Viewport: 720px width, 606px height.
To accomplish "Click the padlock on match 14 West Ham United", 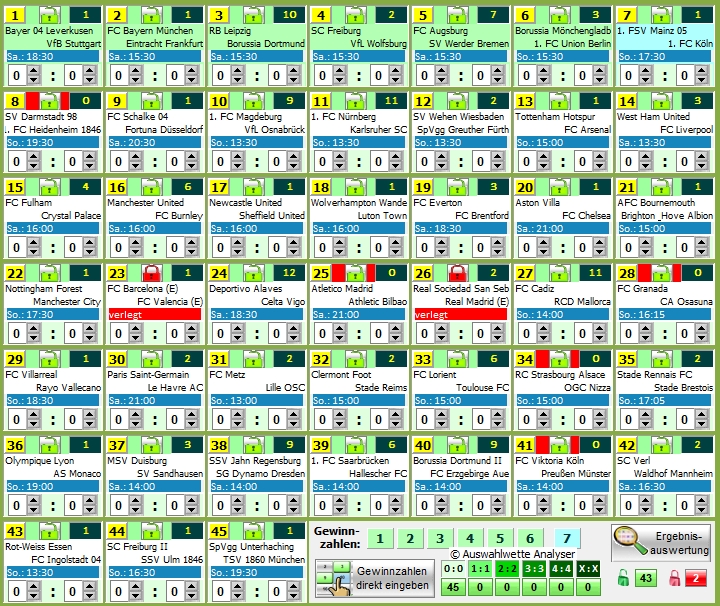I will click(x=662, y=101).
